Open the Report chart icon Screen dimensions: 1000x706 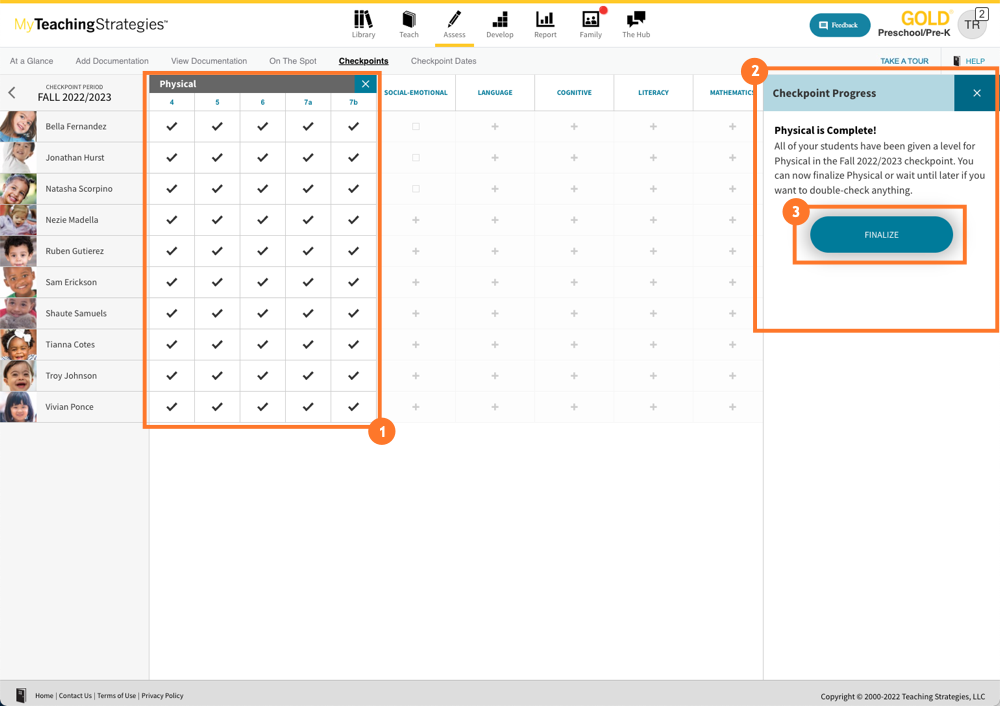coord(545,20)
